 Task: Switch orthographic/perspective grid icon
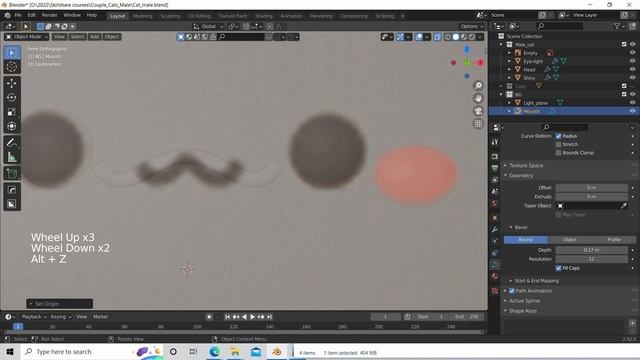coord(478,124)
